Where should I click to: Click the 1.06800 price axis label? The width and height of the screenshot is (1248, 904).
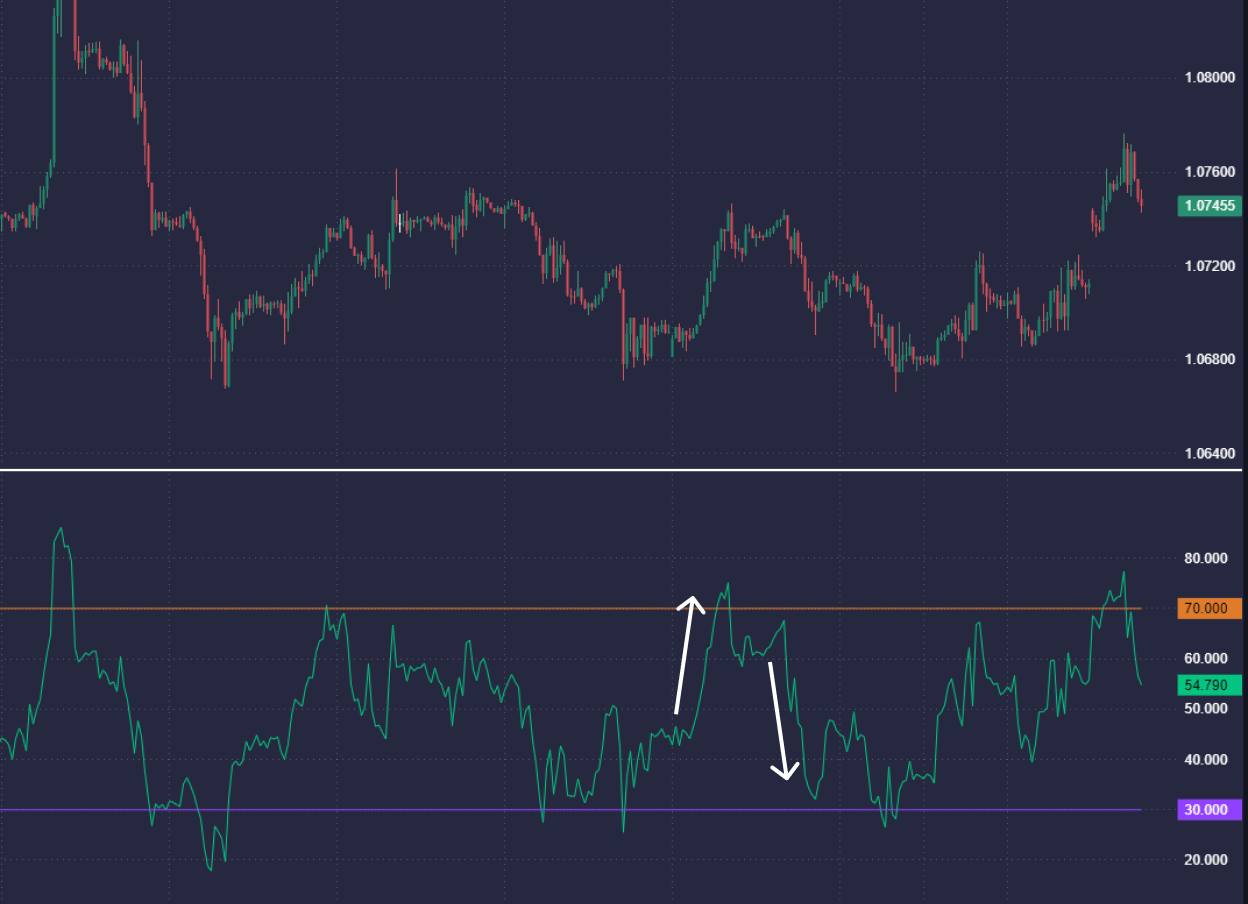1208,360
